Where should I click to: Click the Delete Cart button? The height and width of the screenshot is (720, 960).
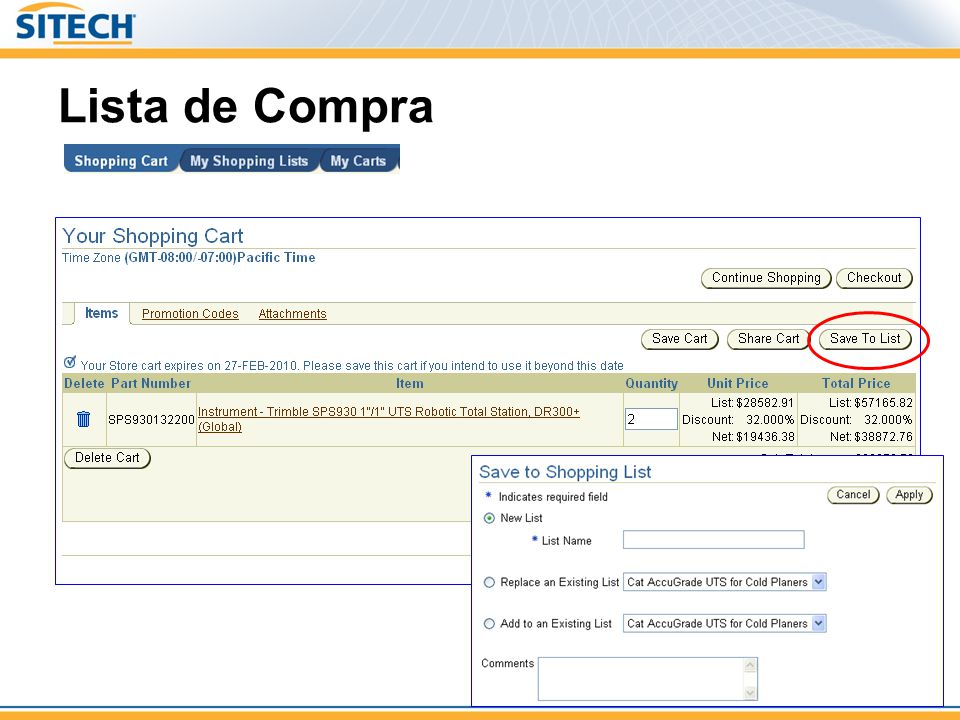107,457
